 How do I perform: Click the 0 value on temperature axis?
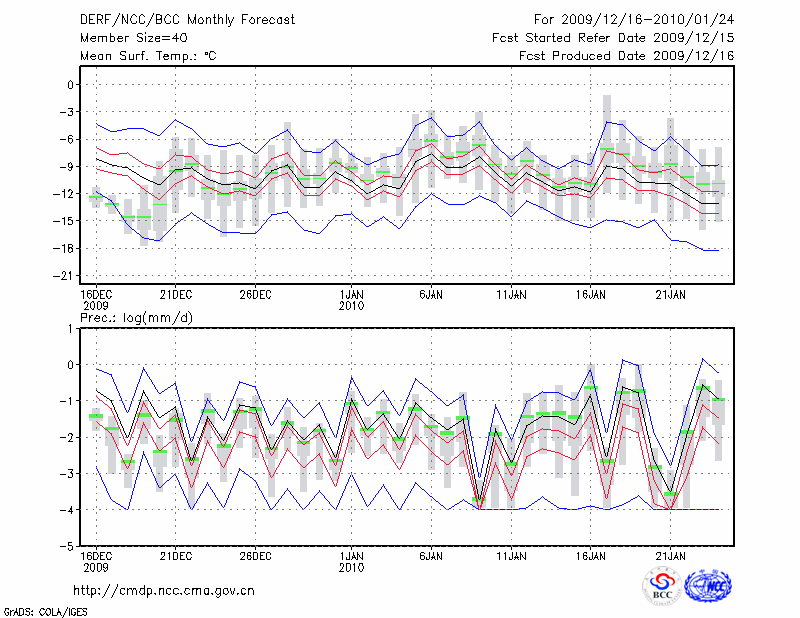click(71, 85)
